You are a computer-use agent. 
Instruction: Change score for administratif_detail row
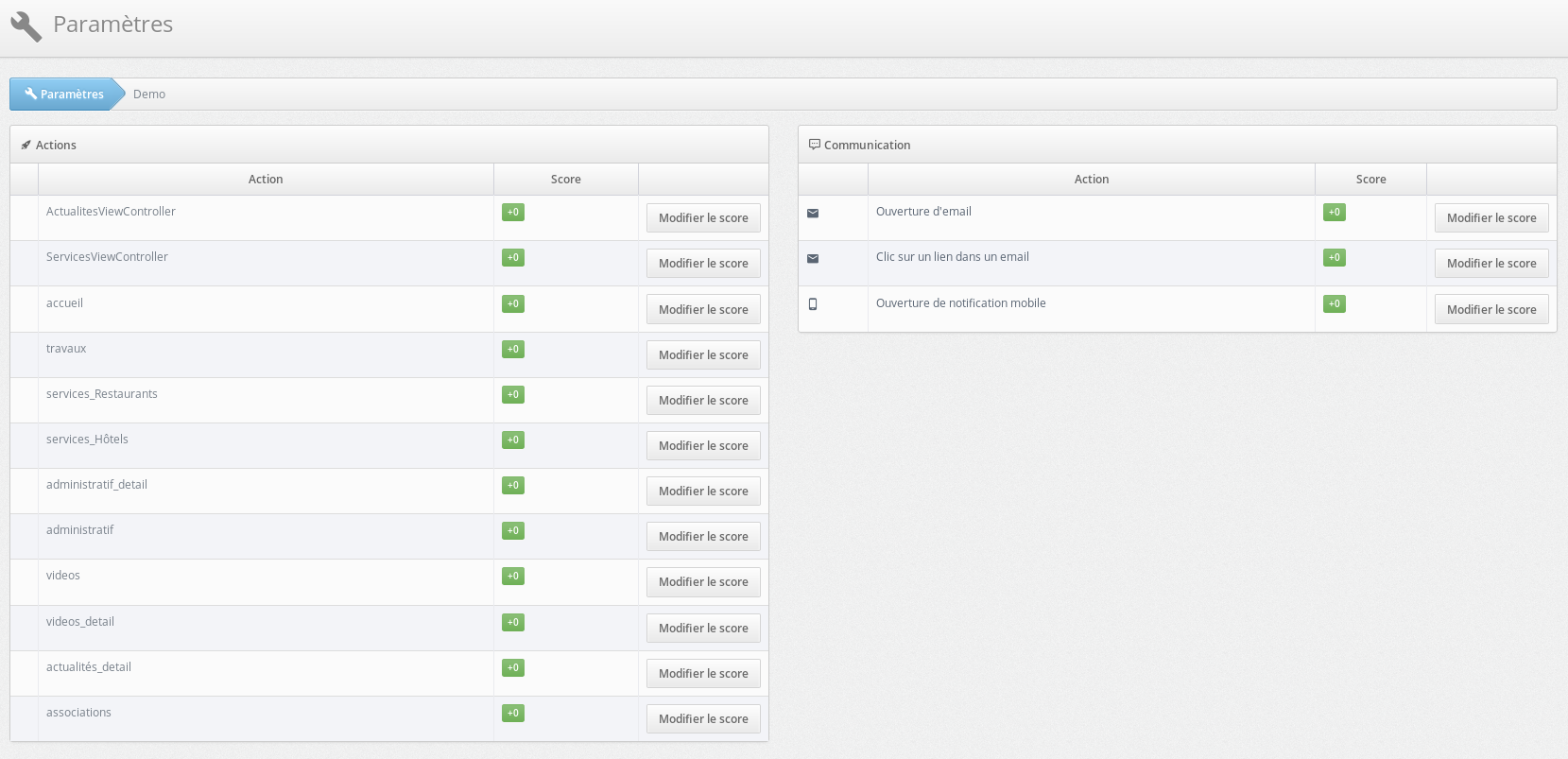(x=703, y=492)
